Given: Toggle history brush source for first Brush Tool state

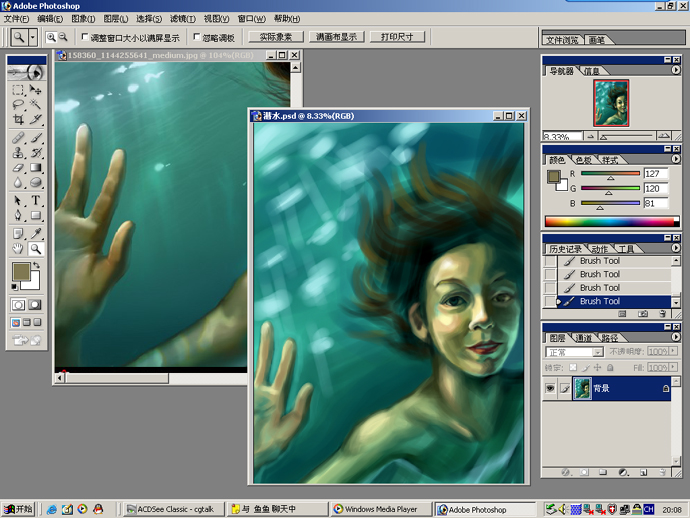Looking at the screenshot, I should pos(550,261).
